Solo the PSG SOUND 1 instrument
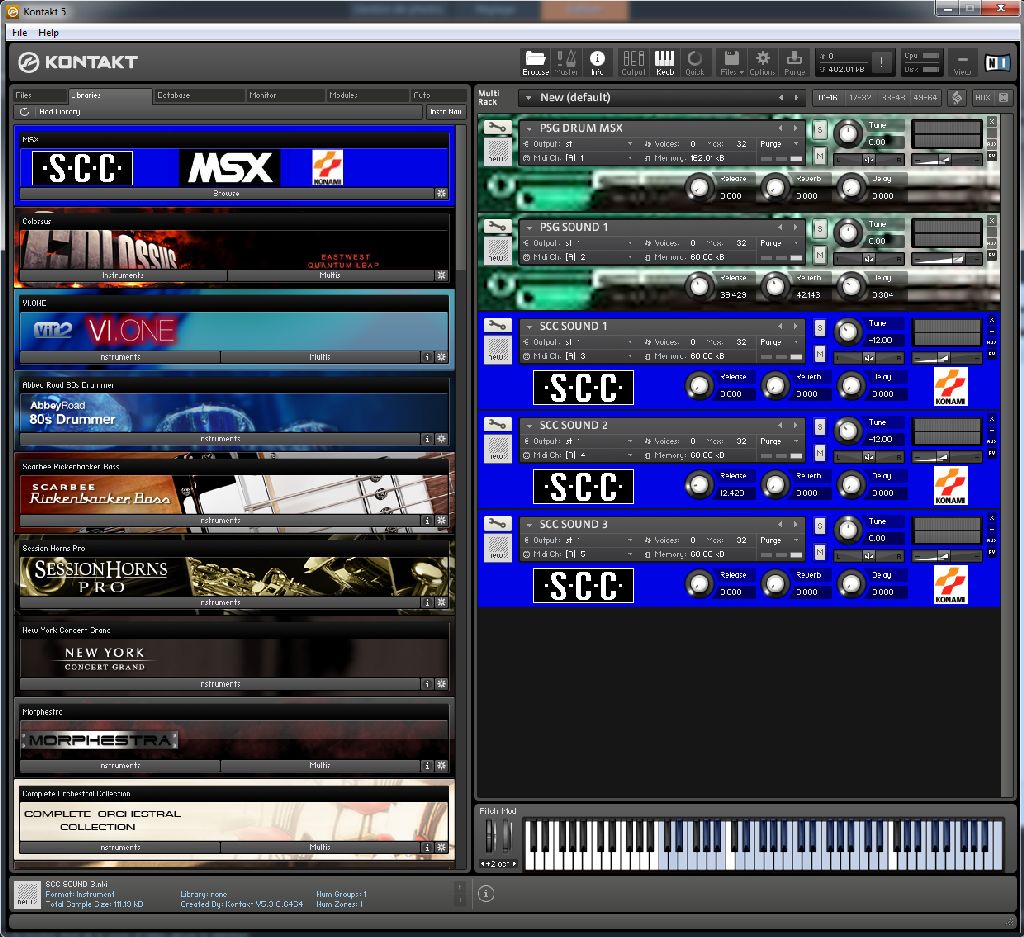Image resolution: width=1024 pixels, height=937 pixels. point(820,229)
